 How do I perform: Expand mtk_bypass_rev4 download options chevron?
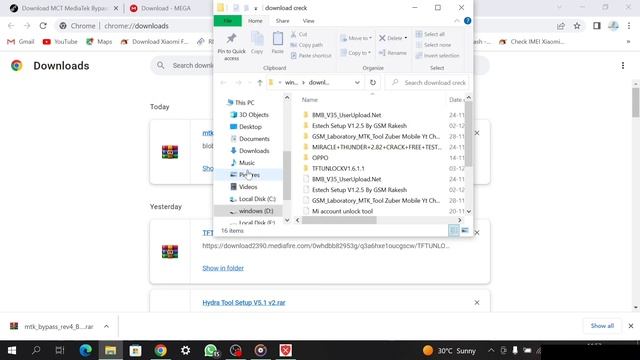106,327
